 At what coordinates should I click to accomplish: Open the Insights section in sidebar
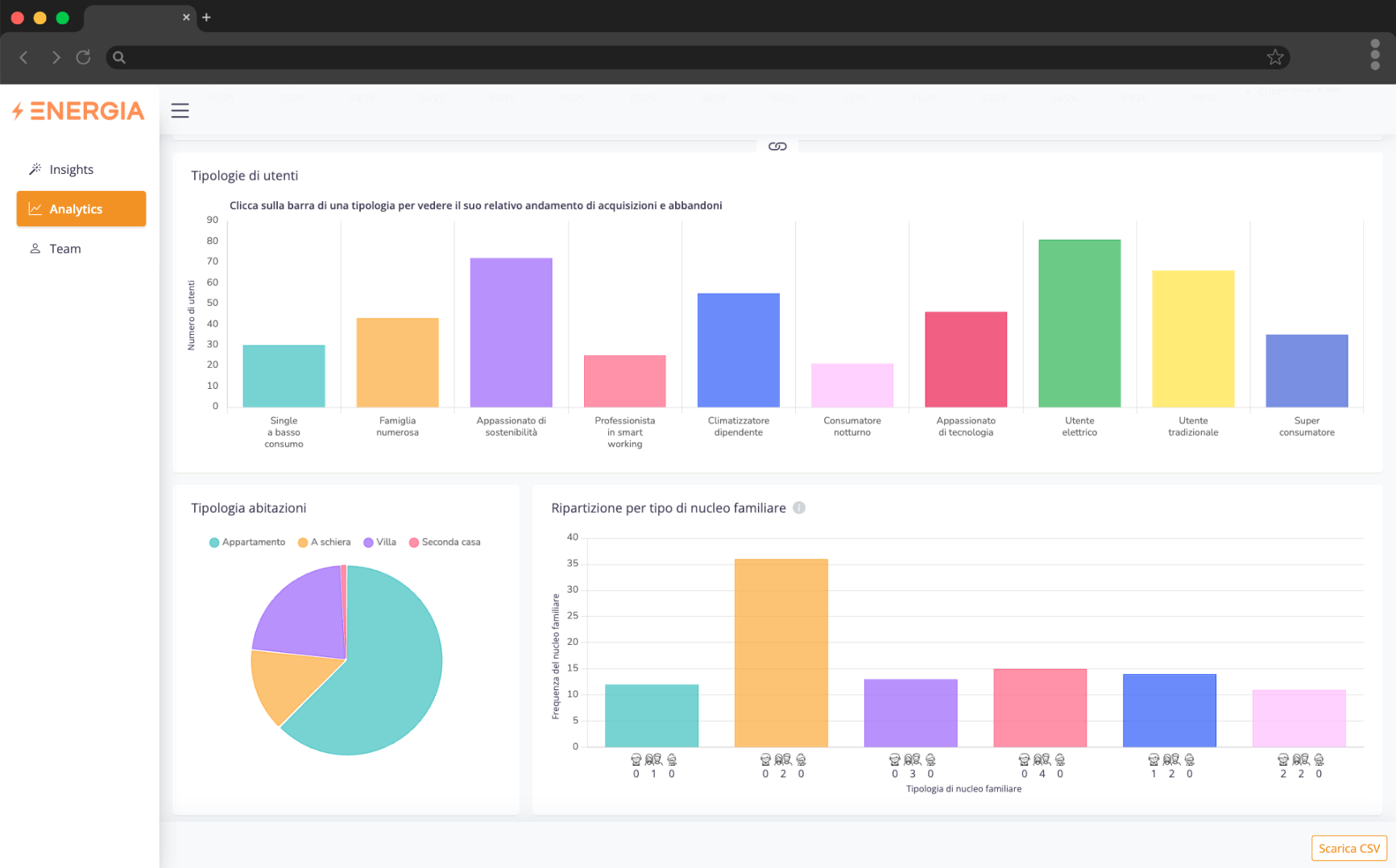click(x=71, y=169)
